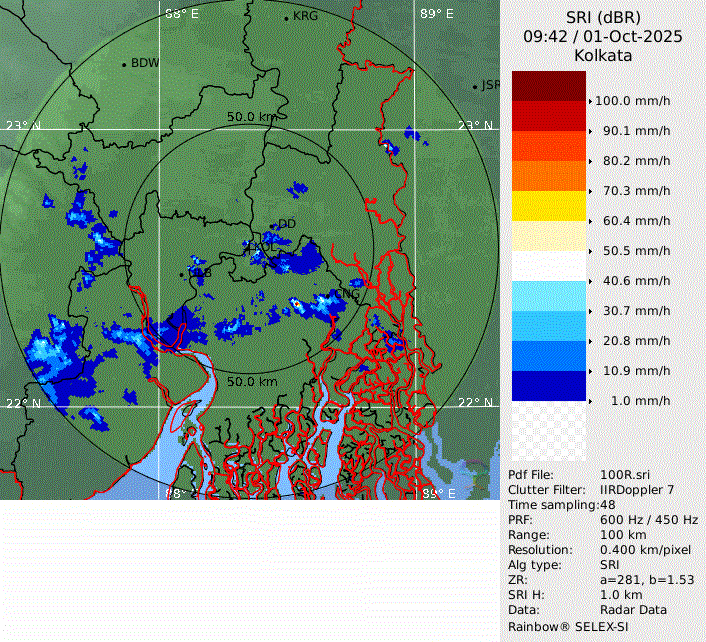Click the 1.0 mm/h dark blue swatch
The width and height of the screenshot is (706, 642).
548,386
